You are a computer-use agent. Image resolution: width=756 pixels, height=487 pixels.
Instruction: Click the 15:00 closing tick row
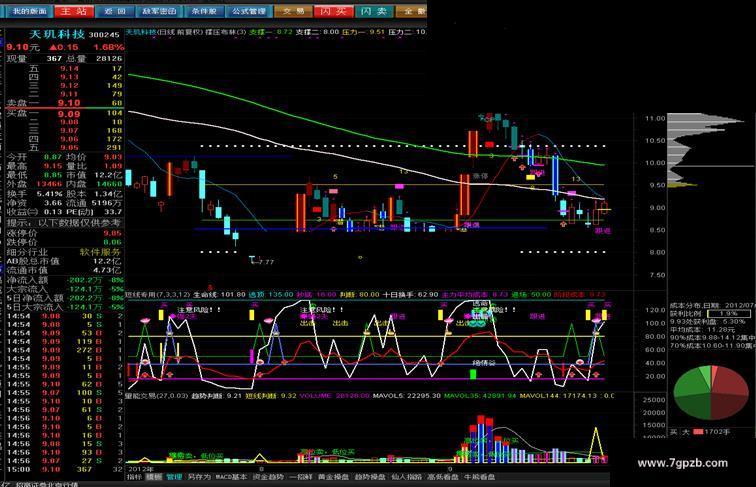pos(64,469)
